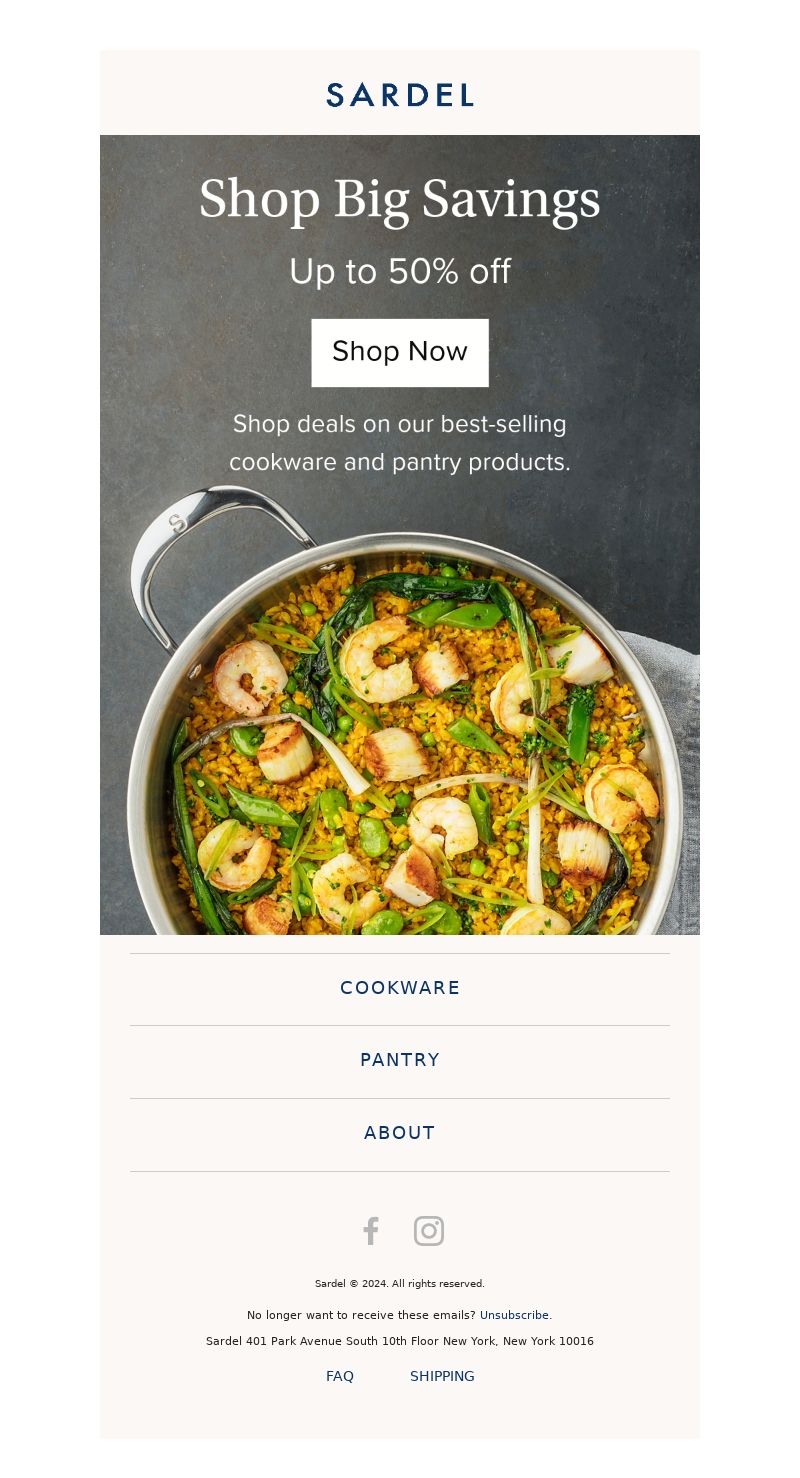800x1478 pixels.
Task: Click the Shop Now button
Action: pyautogui.click(x=400, y=352)
